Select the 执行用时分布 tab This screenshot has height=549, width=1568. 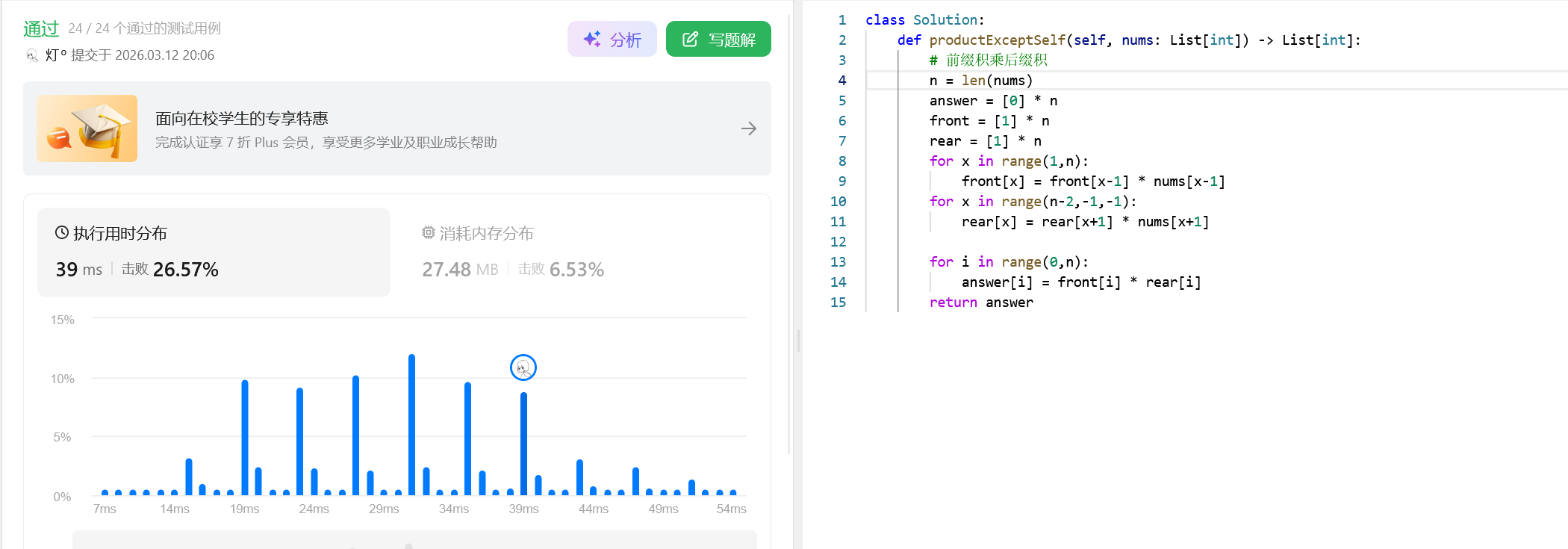pos(119,234)
